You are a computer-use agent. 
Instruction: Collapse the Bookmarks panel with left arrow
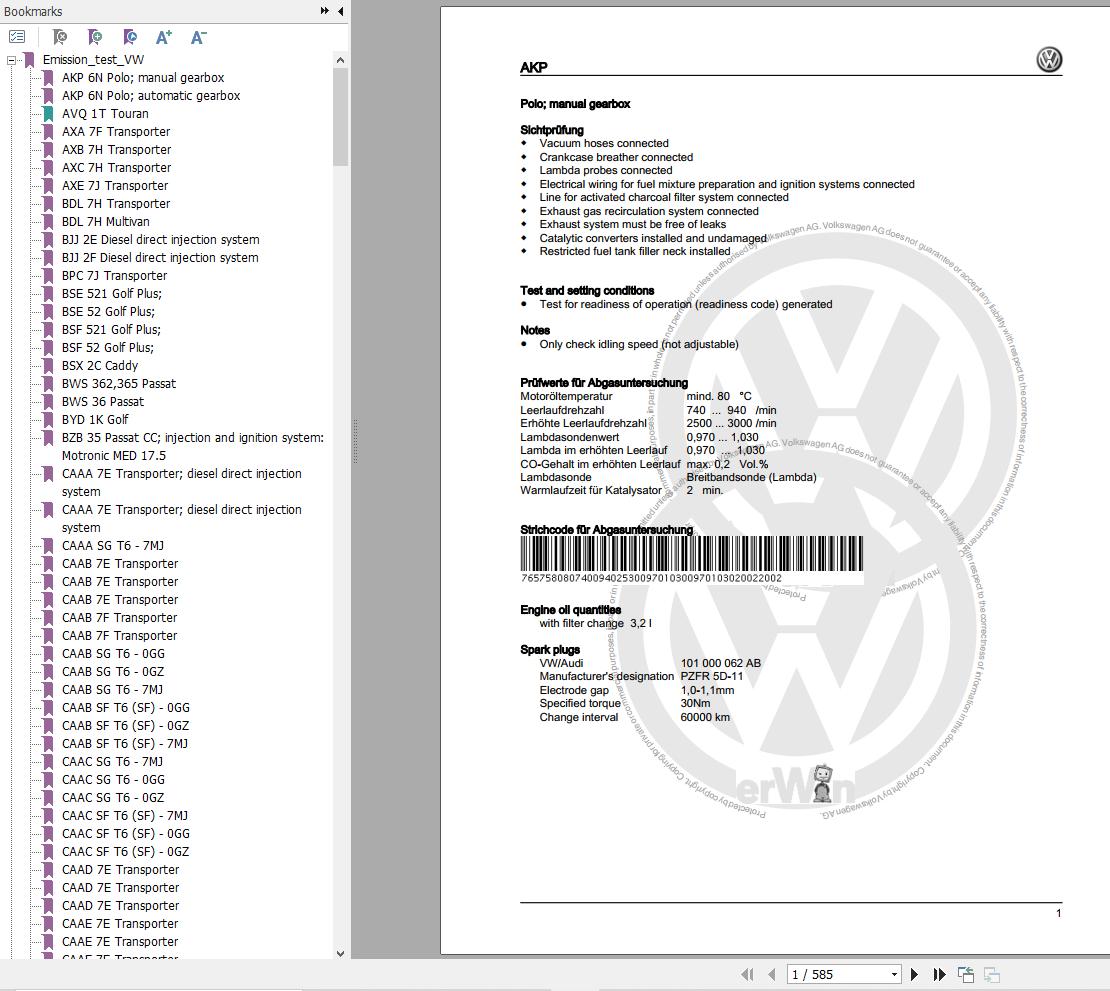point(341,11)
